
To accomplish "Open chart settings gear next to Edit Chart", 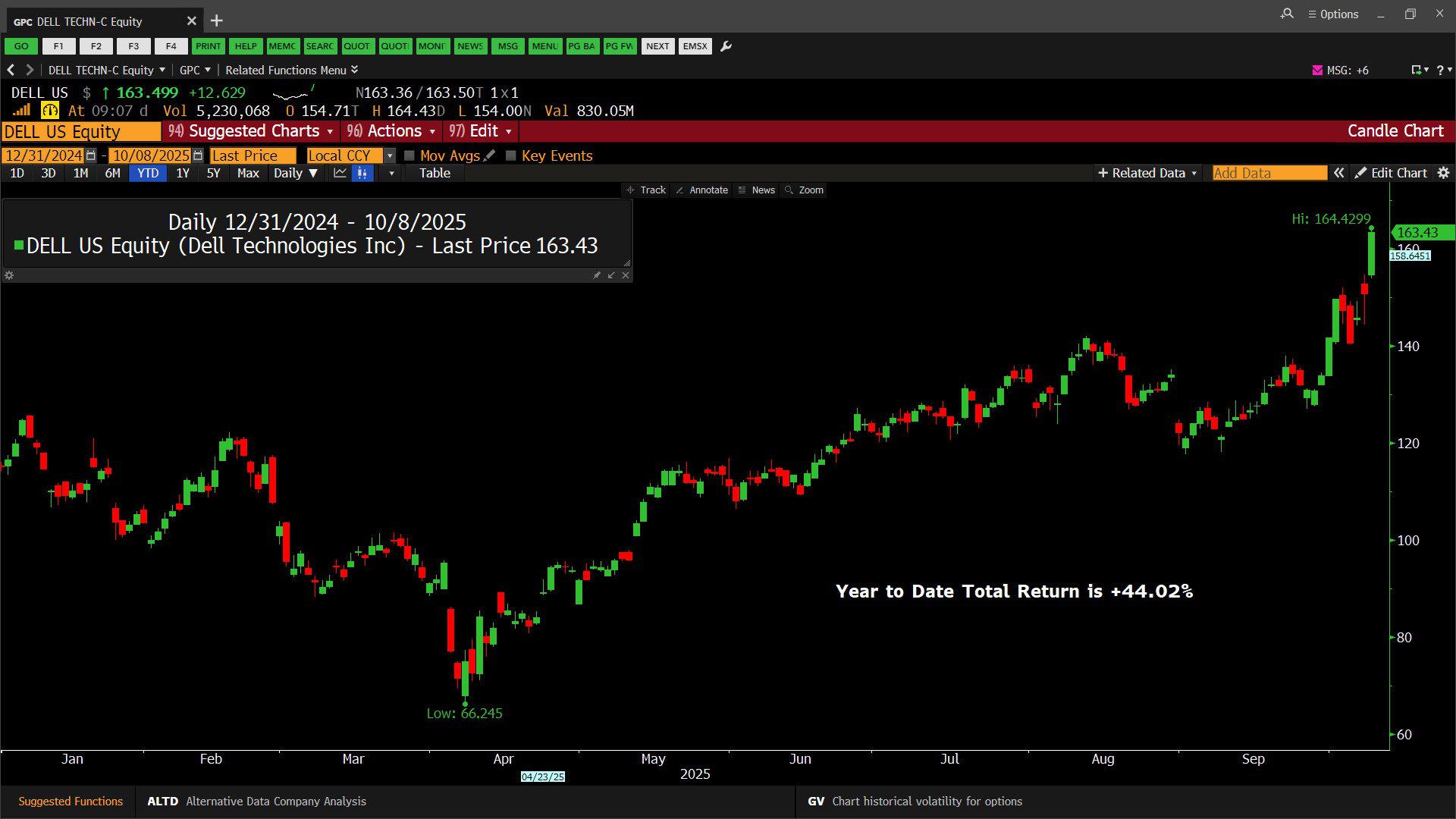I will point(1443,173).
